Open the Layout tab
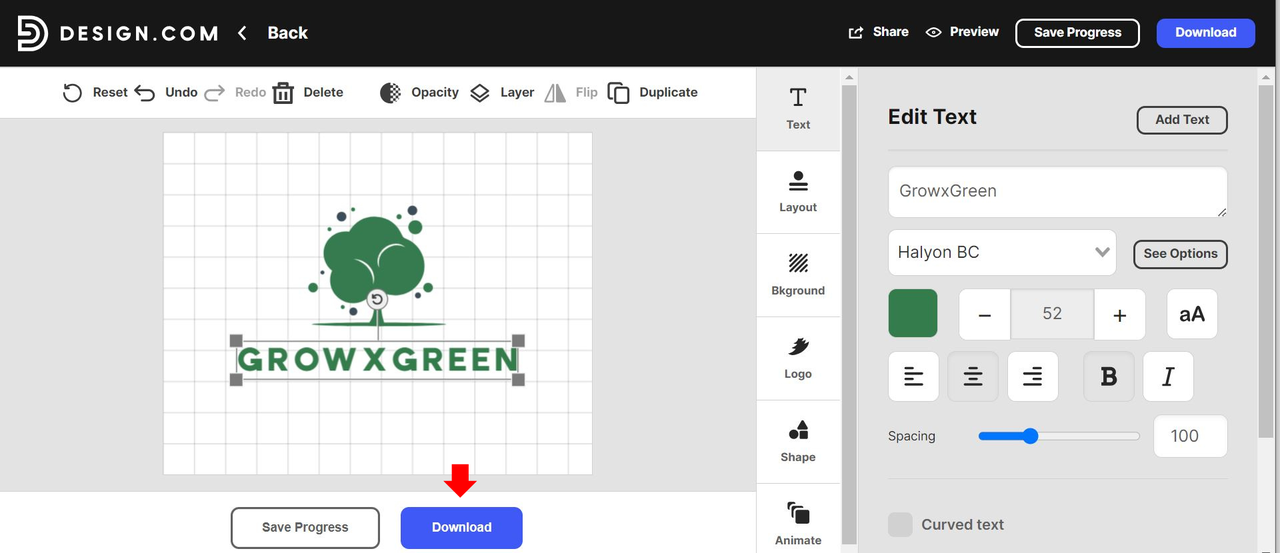Image resolution: width=1280 pixels, height=553 pixels. (798, 192)
